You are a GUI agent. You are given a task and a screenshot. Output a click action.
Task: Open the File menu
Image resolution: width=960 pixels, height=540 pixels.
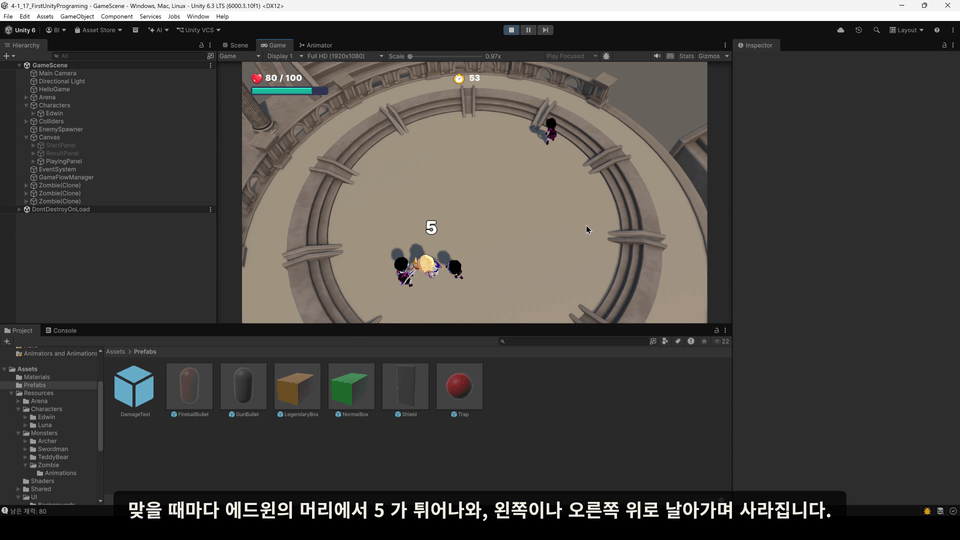[8, 17]
